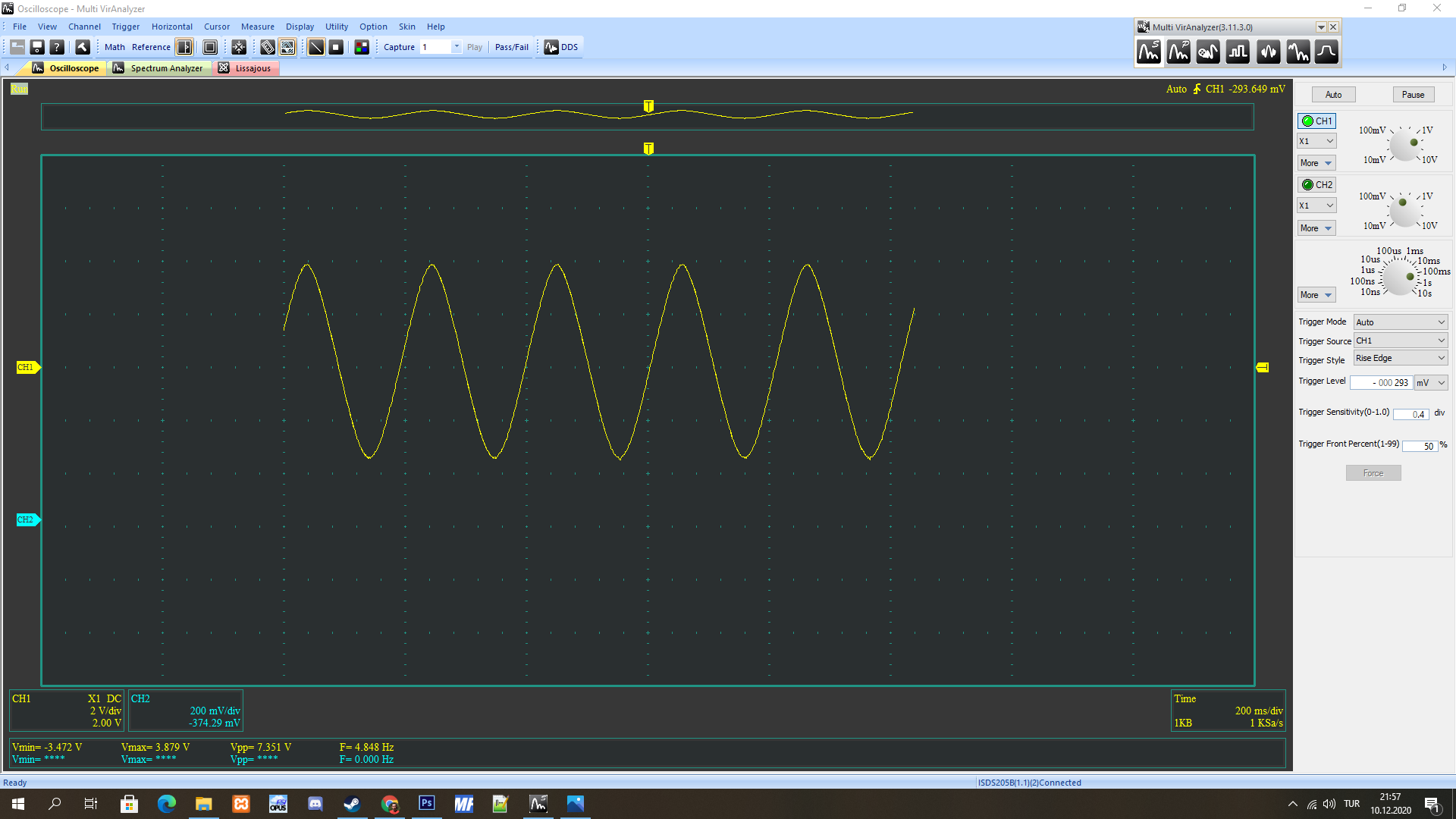Click the save (floppy disk) toolbar icon
Viewport: 1456px width, 819px height.
point(36,47)
